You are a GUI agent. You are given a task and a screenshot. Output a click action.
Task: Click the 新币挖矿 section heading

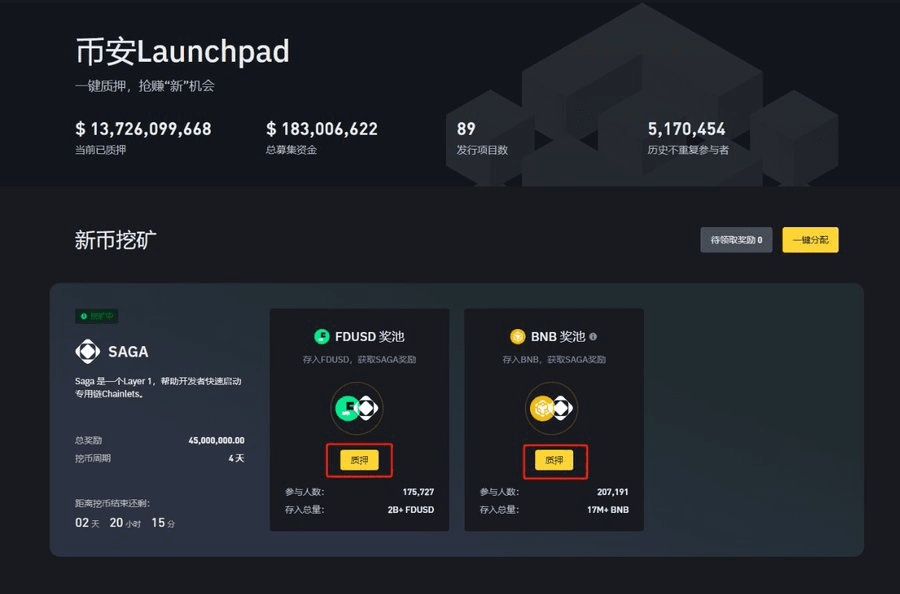click(115, 240)
